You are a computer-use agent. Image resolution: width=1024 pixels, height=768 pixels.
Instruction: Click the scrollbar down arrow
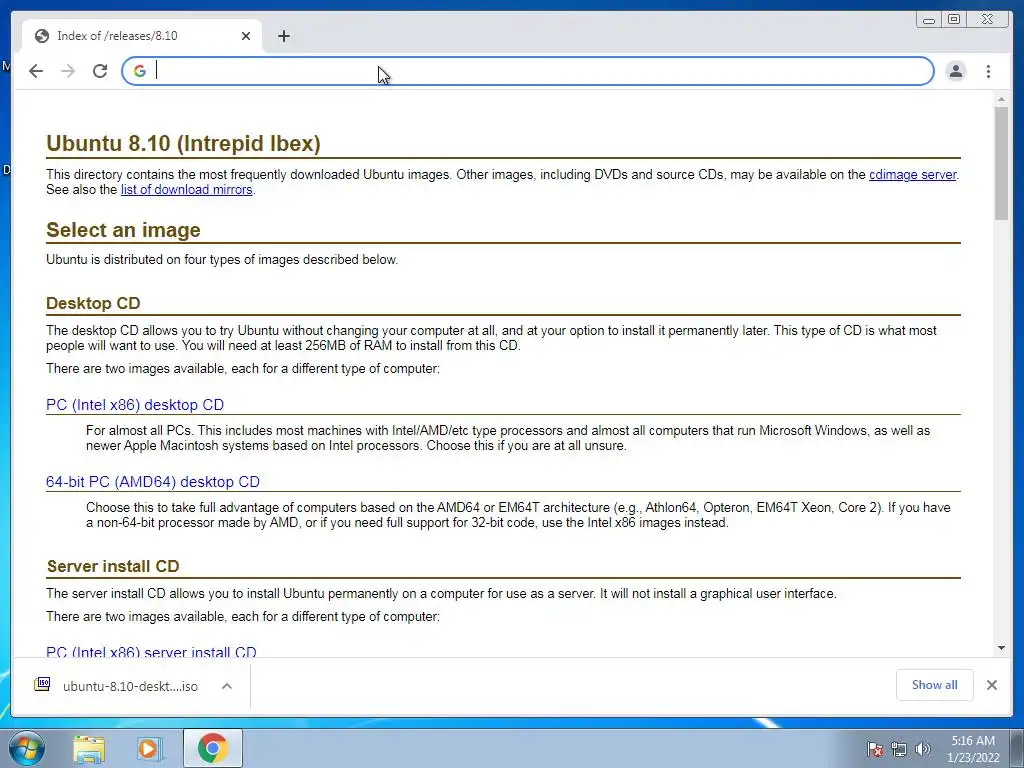point(1001,648)
